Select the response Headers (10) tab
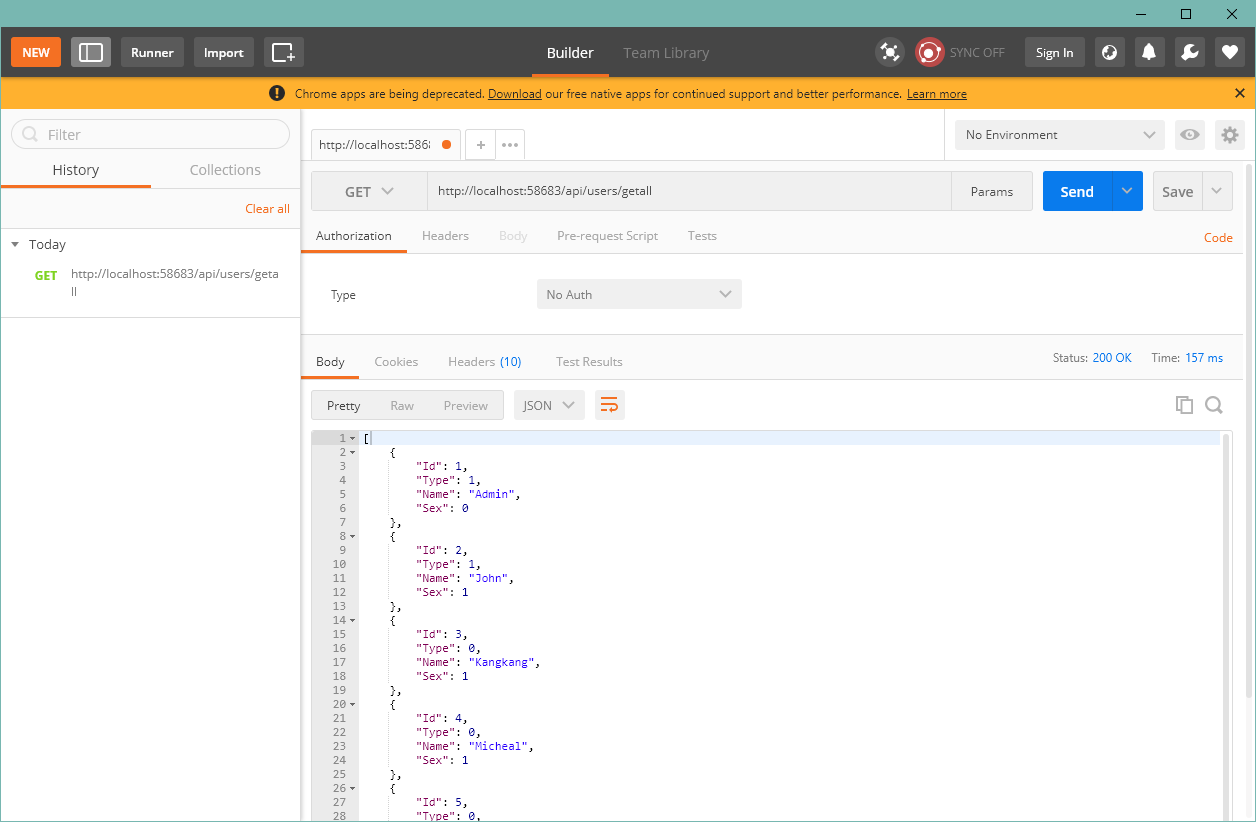 tap(484, 362)
